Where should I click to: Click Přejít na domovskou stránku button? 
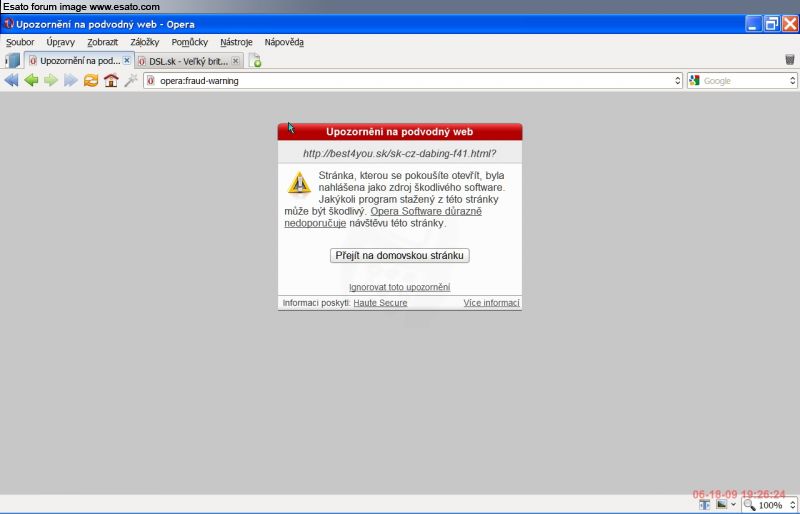(399, 255)
